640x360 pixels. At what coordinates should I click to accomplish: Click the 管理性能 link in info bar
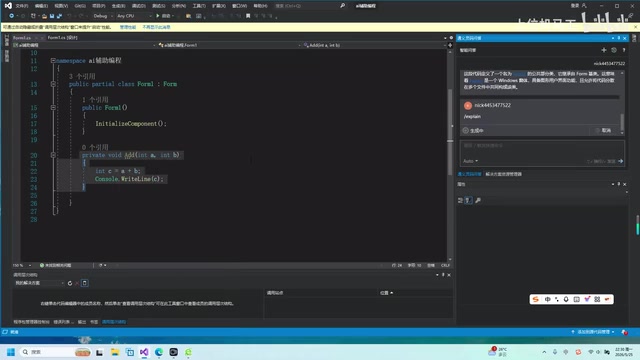tap(128, 27)
